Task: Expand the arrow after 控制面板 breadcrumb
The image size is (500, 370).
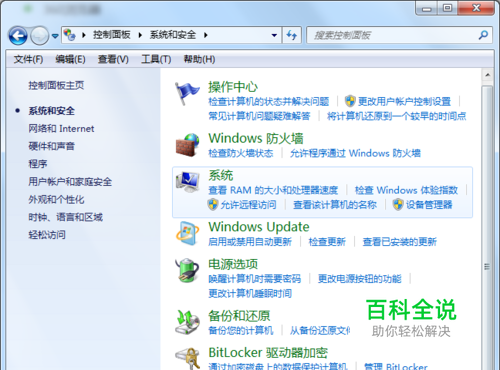Action: (140, 35)
